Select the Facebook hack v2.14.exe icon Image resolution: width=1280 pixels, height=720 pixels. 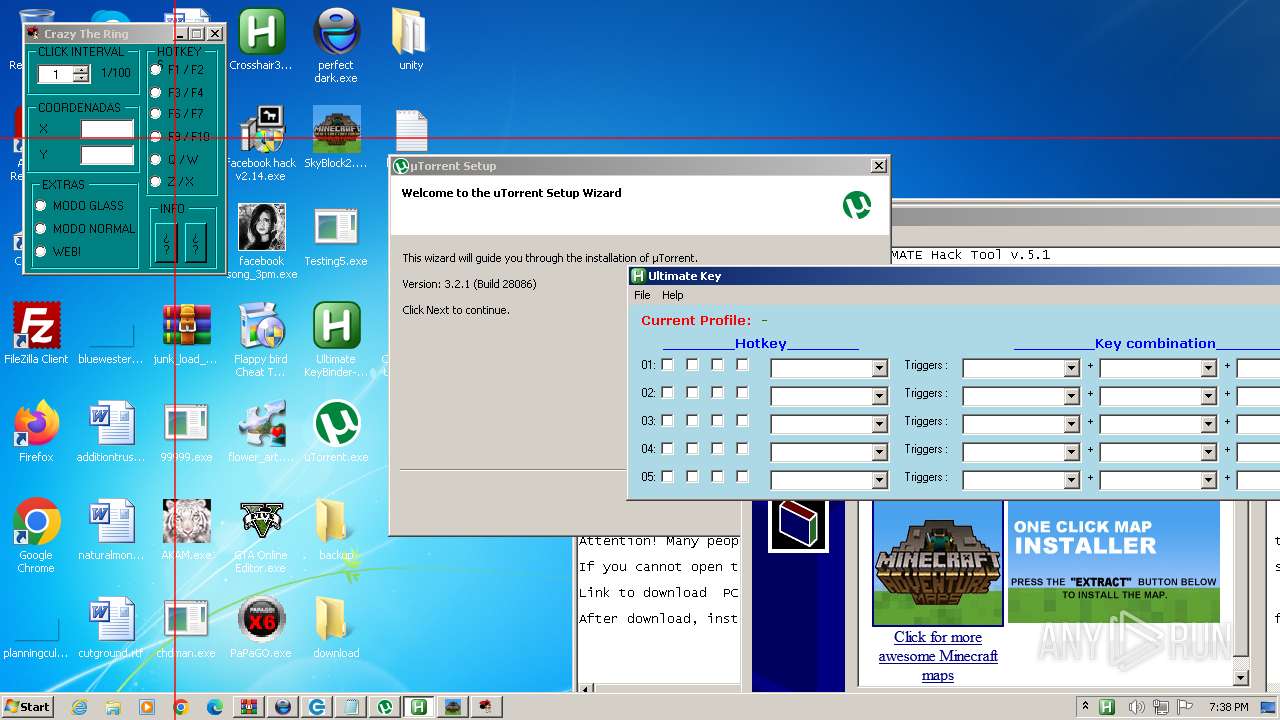point(261,143)
